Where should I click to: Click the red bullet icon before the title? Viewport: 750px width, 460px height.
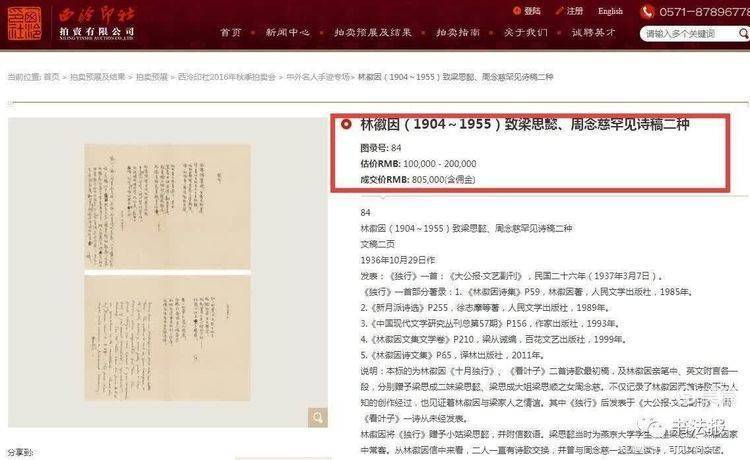[346, 125]
